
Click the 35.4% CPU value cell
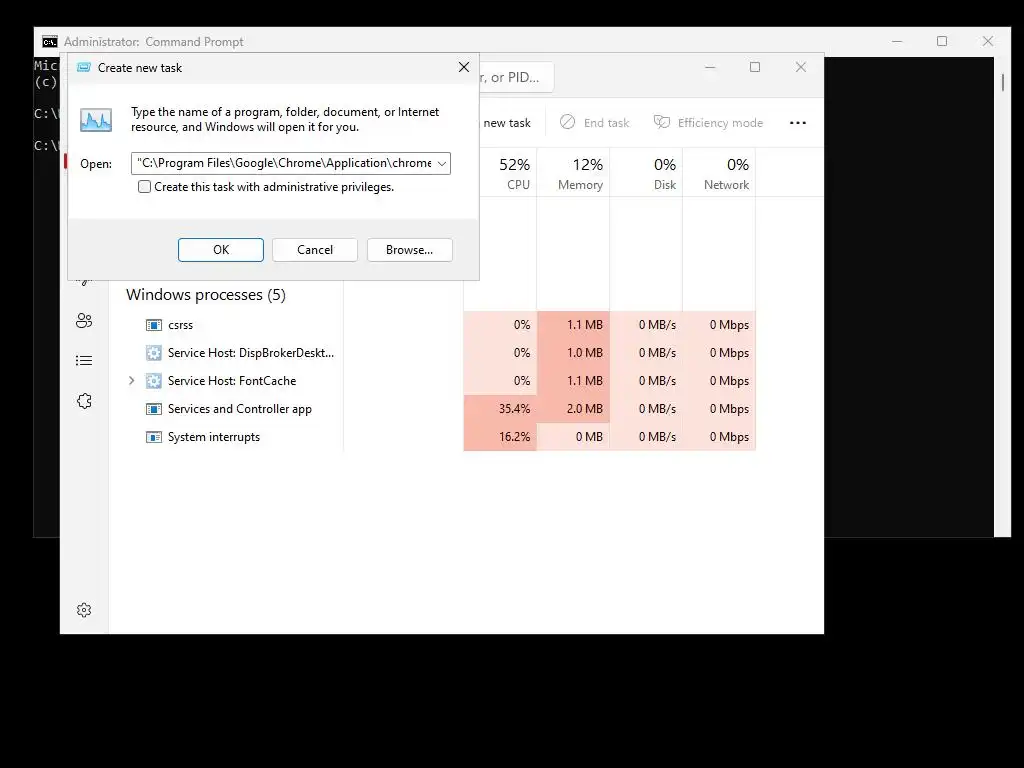point(500,409)
